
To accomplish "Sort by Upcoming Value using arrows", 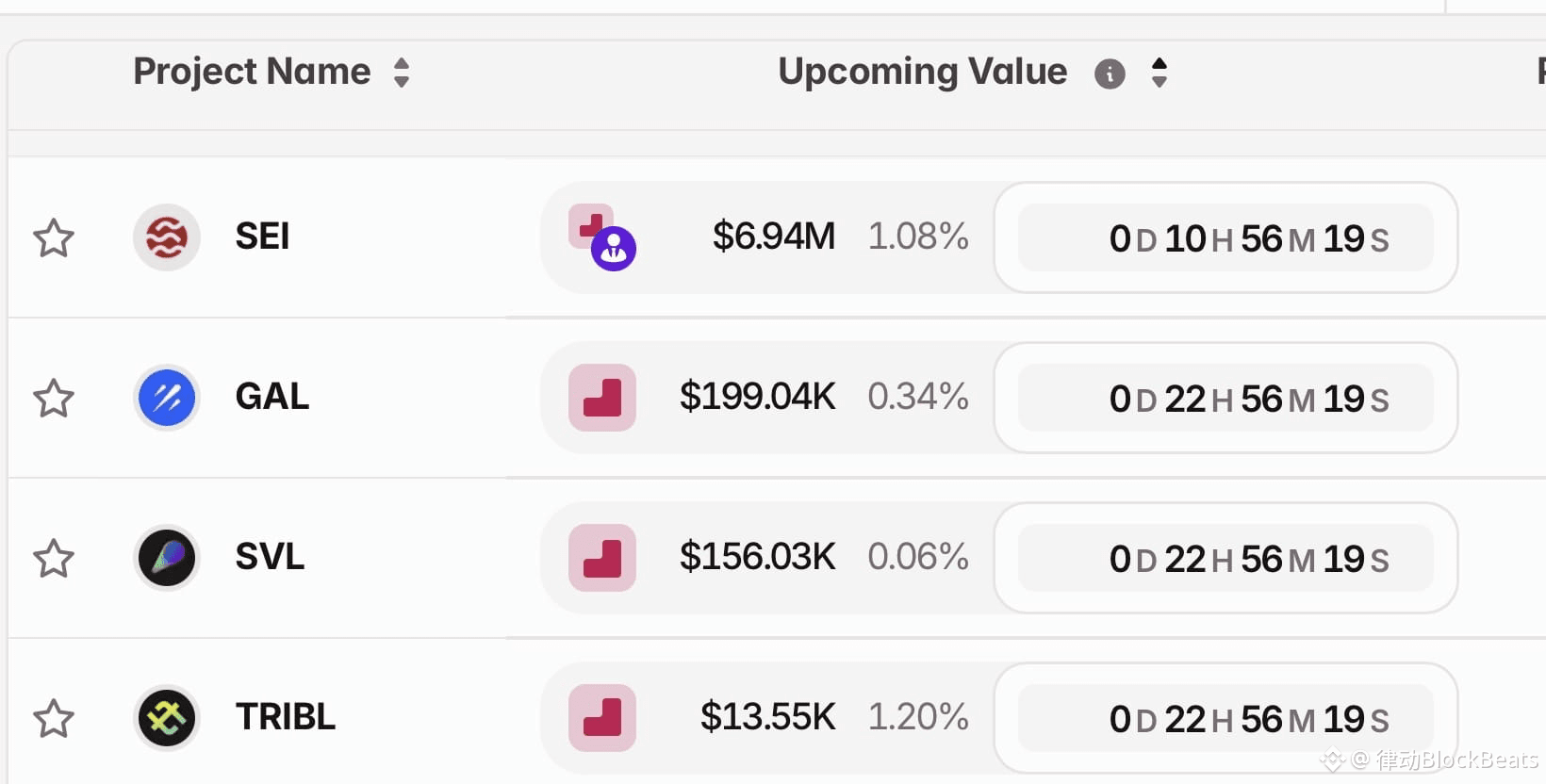I will pos(1159,73).
